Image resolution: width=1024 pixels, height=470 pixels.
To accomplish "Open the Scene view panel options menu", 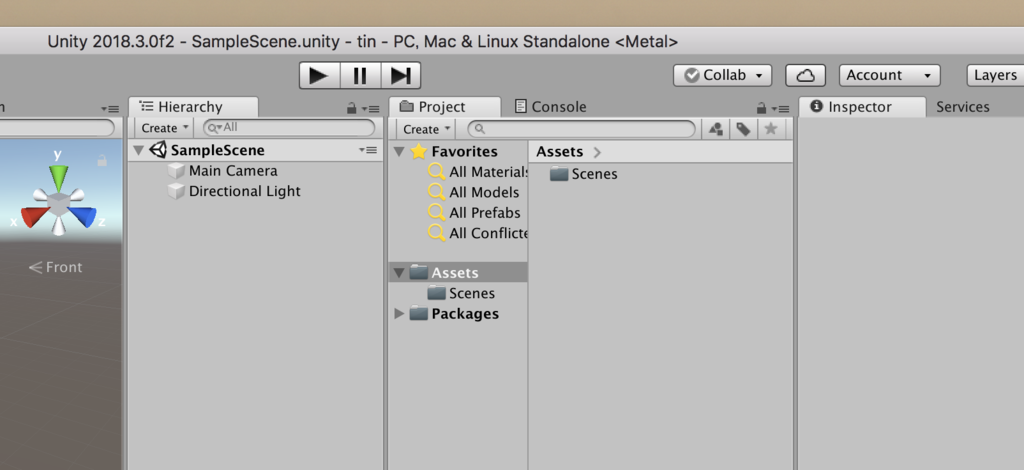I will (110, 109).
